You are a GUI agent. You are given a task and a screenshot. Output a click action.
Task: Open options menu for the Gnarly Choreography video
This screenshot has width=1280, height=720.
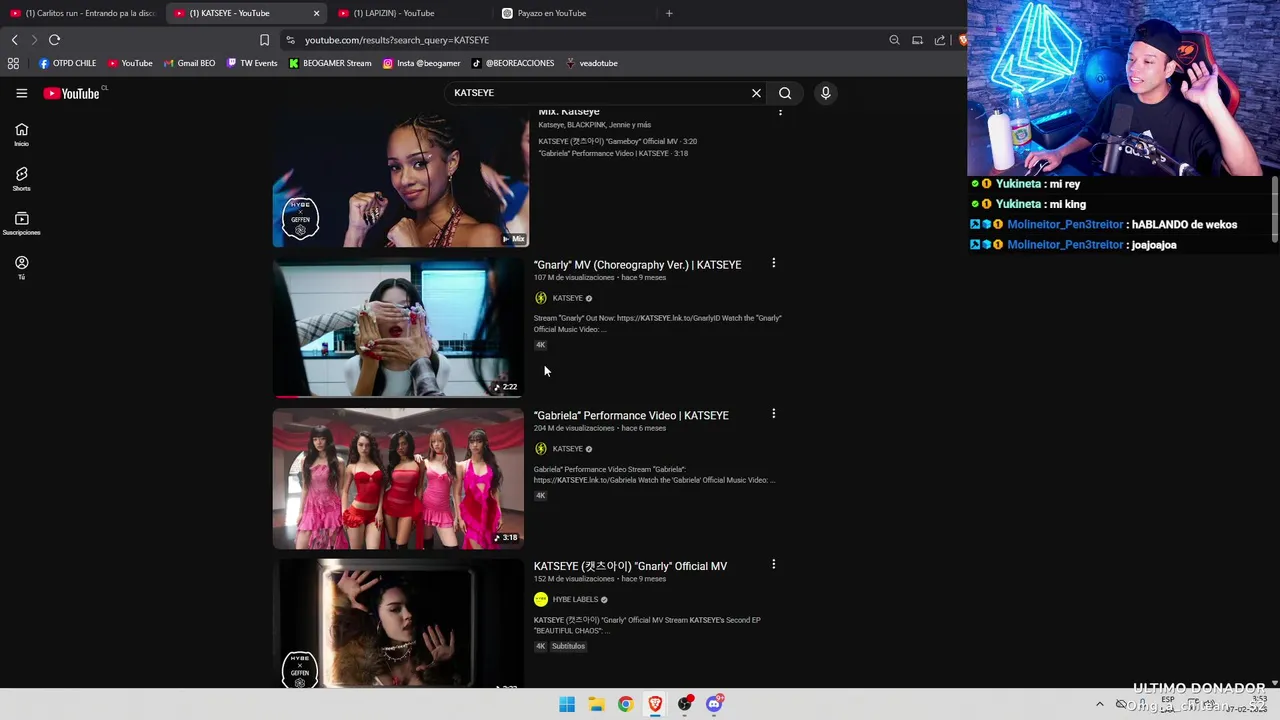pos(773,263)
